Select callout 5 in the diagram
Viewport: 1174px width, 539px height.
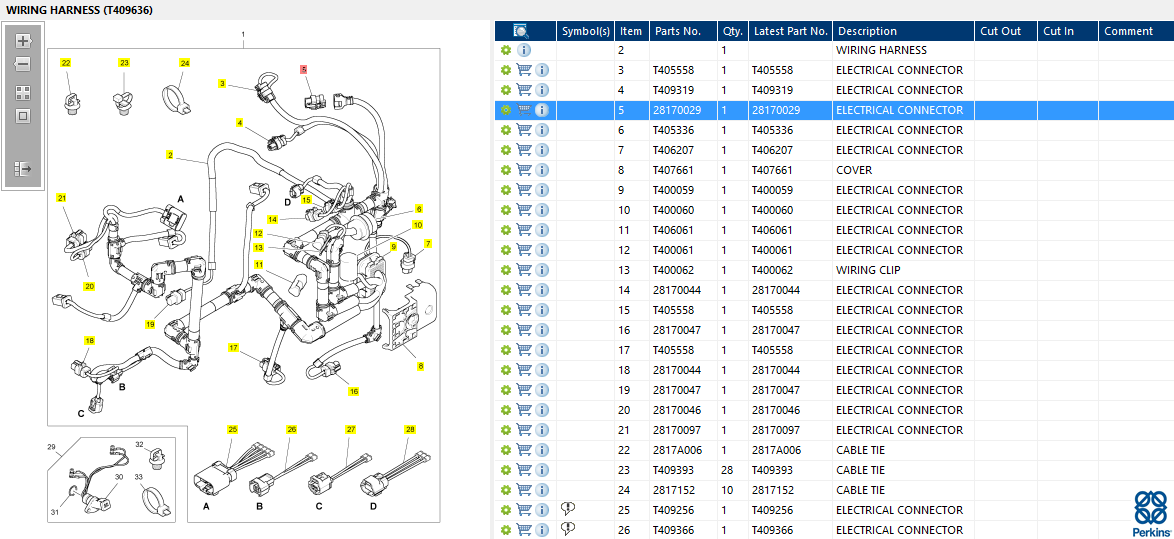click(x=304, y=69)
